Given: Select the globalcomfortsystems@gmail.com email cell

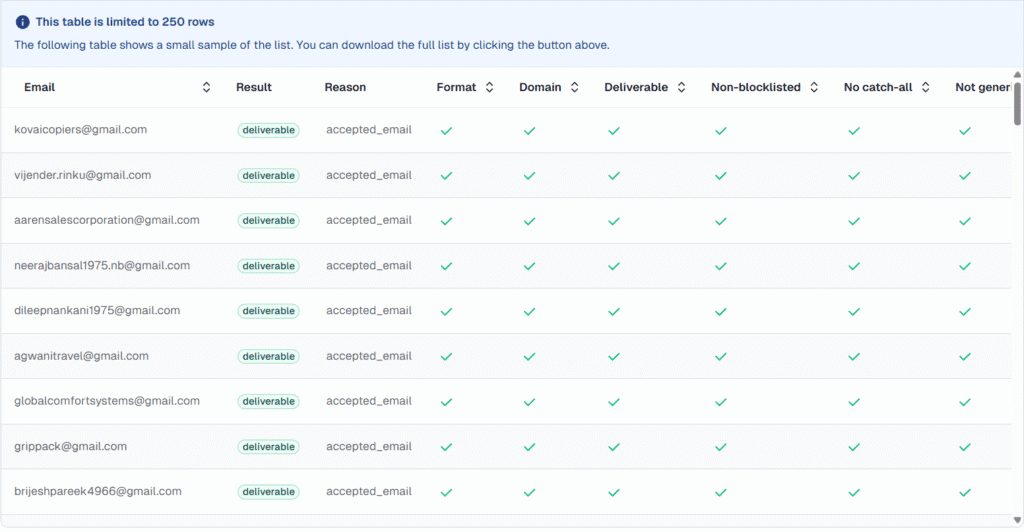Looking at the screenshot, I should [x=107, y=401].
